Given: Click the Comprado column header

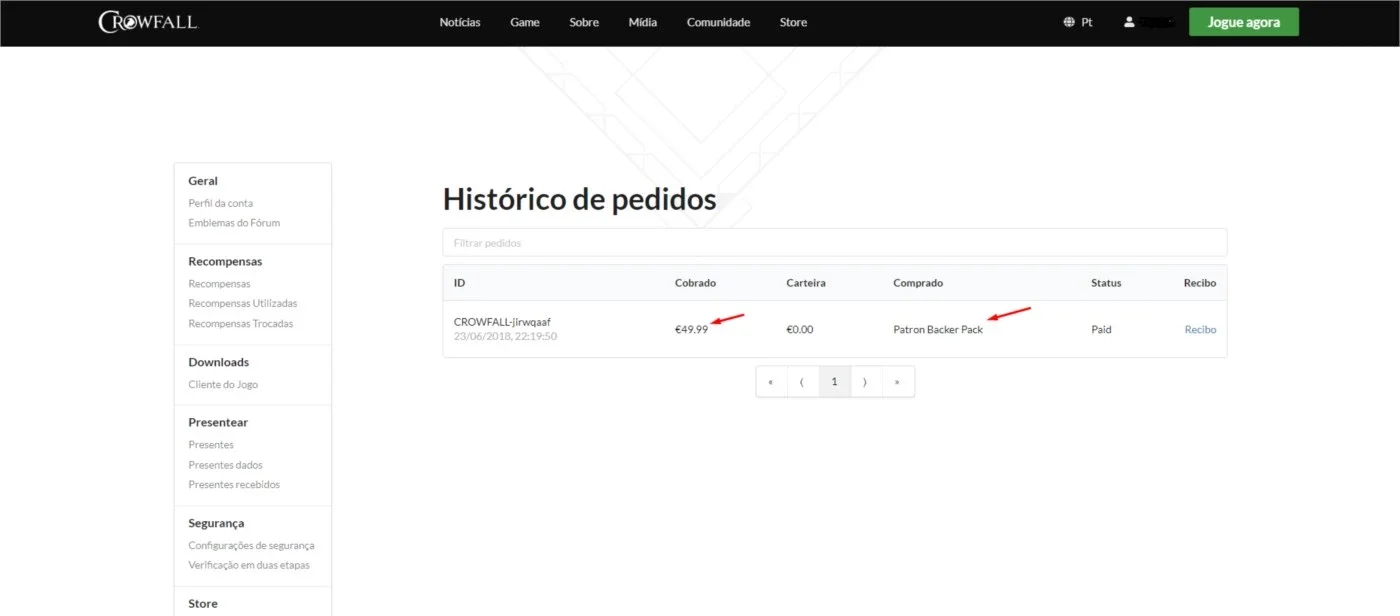Looking at the screenshot, I should click(x=918, y=283).
